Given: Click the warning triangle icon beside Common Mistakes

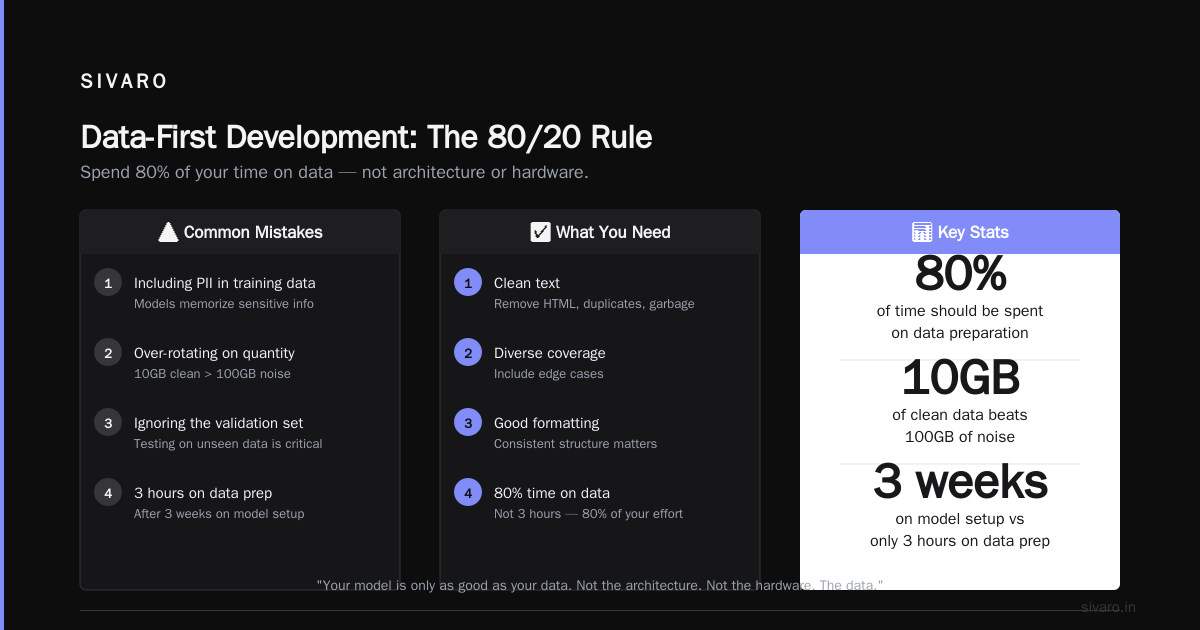Looking at the screenshot, I should [168, 232].
